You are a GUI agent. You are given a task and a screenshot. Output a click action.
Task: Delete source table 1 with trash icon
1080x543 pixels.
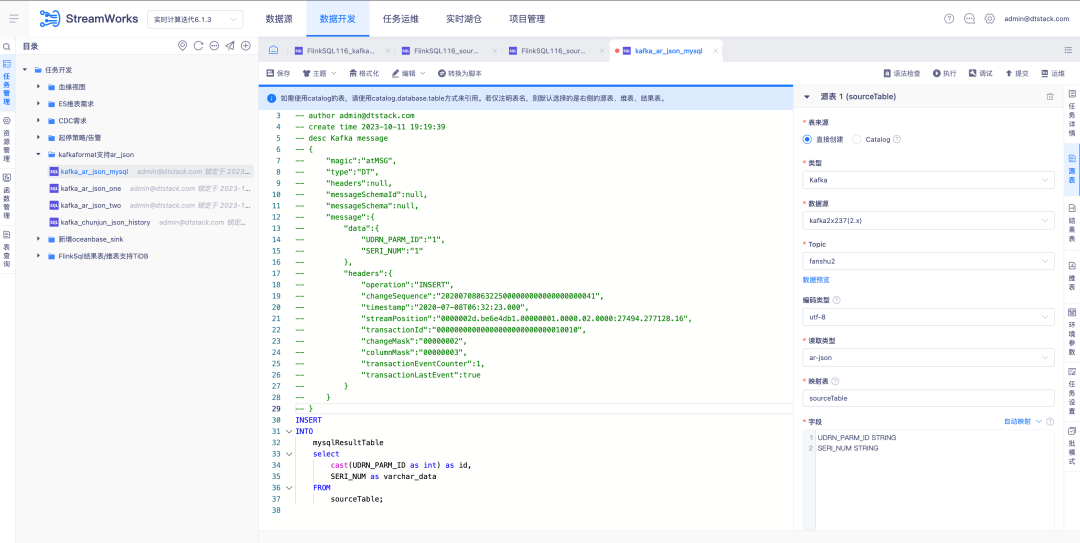pos(1050,97)
